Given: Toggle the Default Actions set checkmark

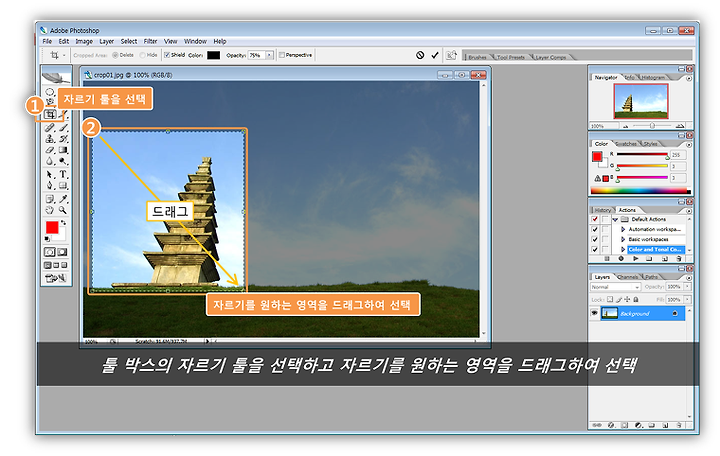Looking at the screenshot, I should [595, 220].
